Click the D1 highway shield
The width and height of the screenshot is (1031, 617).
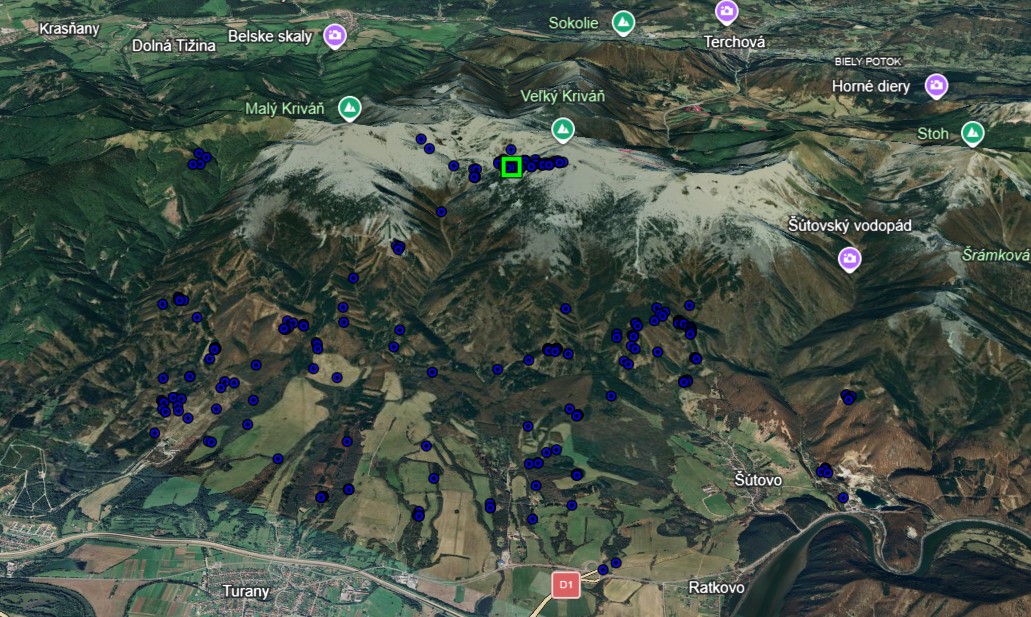click(565, 584)
